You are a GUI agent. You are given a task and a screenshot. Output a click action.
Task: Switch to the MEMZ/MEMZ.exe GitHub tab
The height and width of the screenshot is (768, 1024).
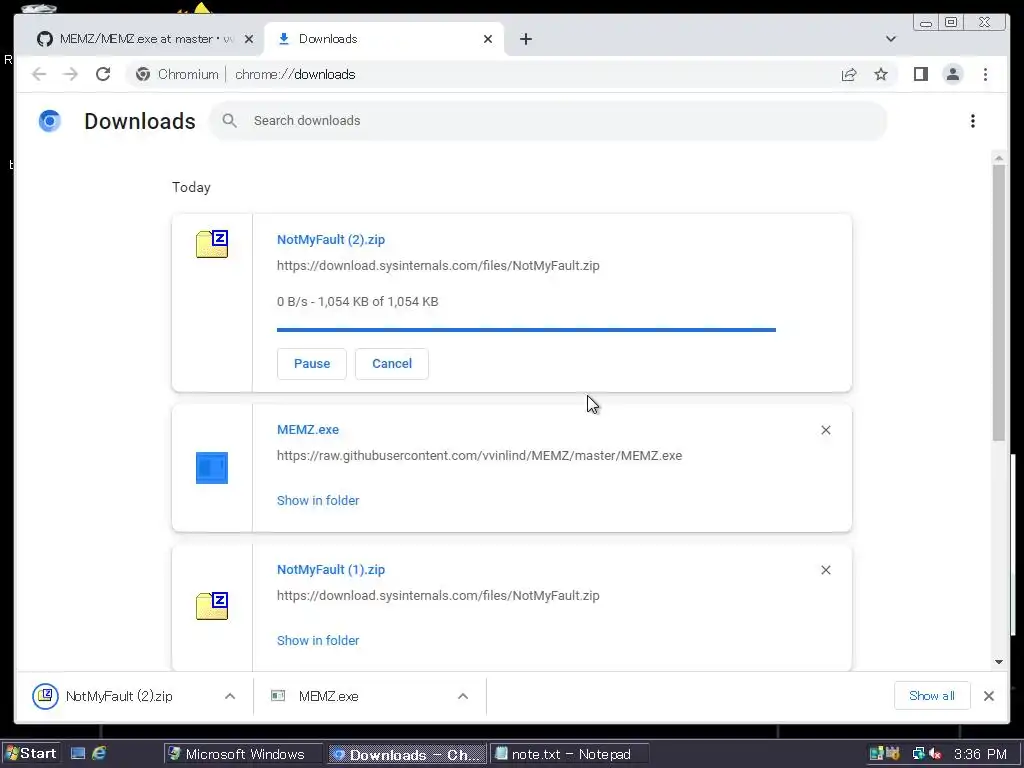tap(144, 39)
